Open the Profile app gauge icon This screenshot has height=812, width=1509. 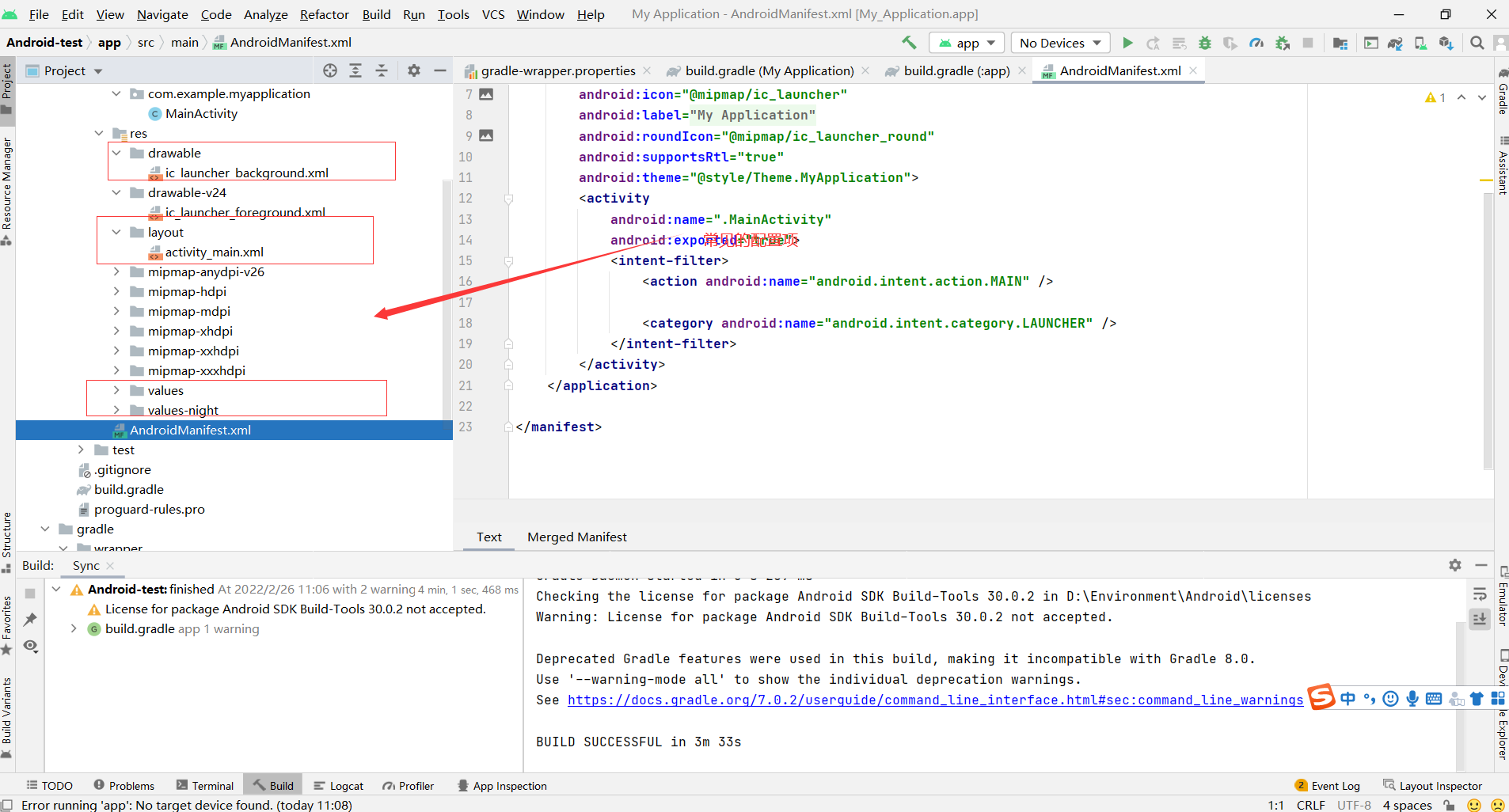point(1256,43)
